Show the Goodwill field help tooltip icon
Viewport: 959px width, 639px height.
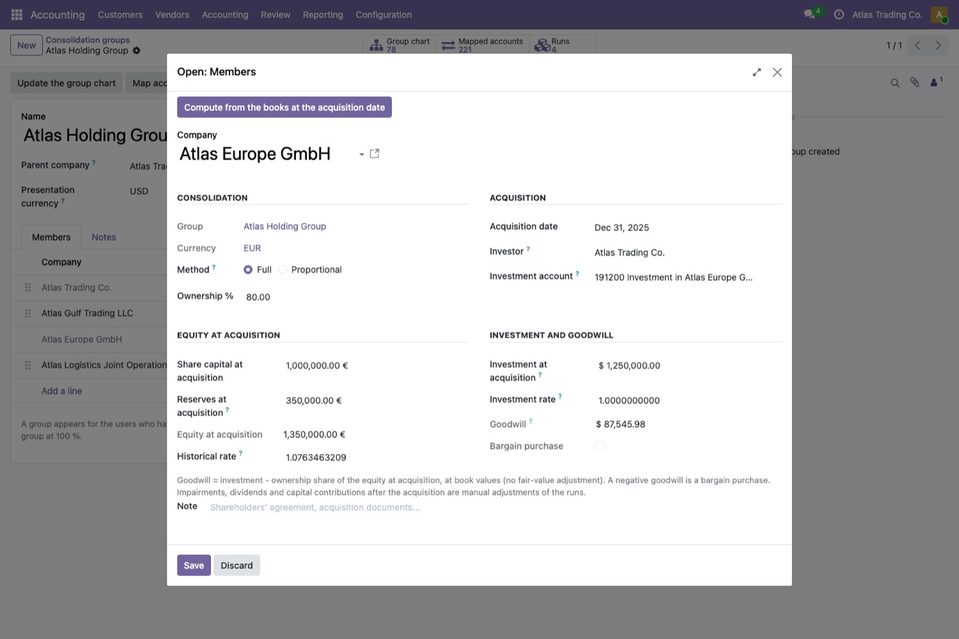point(530,422)
